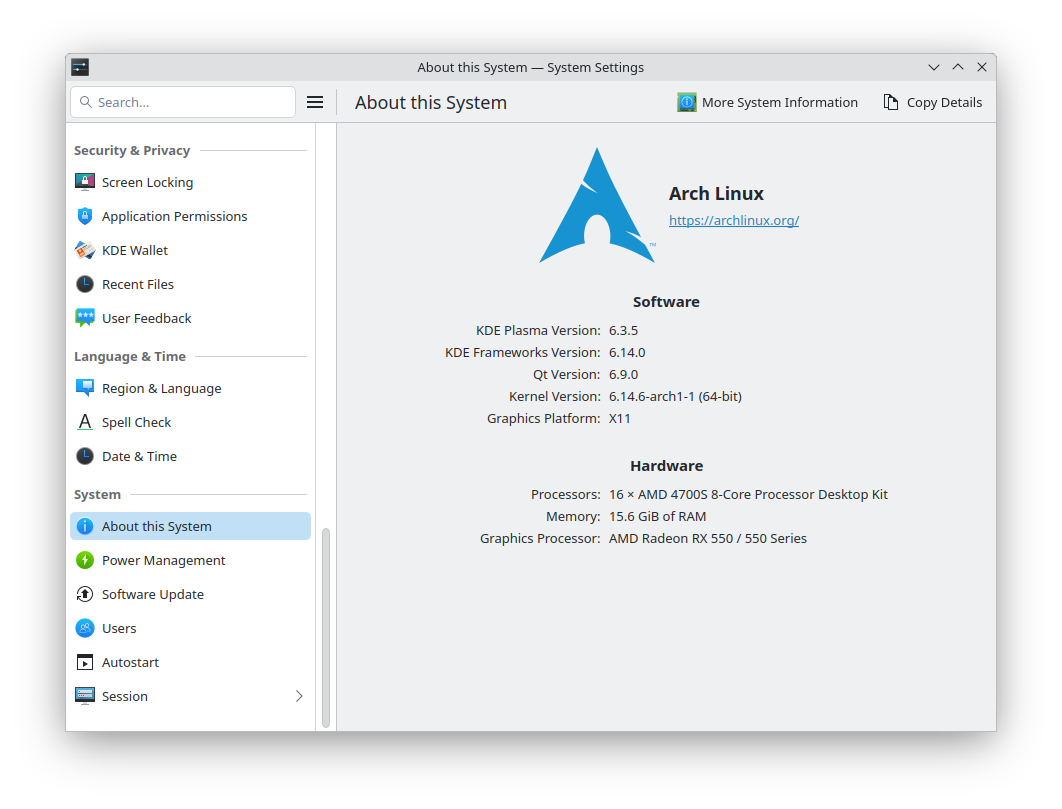Select Autostart entry

190,662
